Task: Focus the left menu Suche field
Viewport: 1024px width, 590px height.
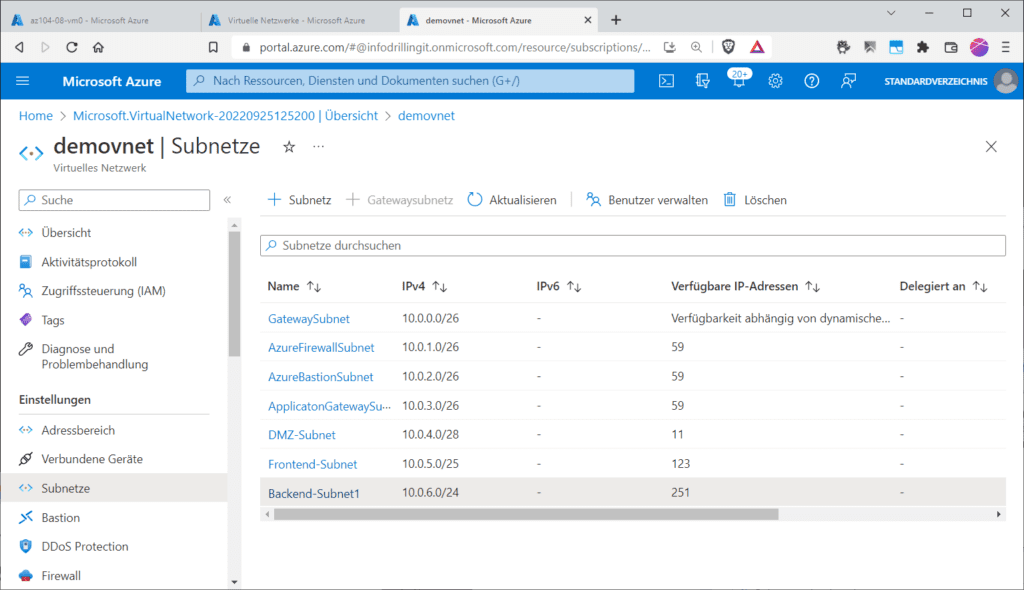Action: tap(114, 200)
